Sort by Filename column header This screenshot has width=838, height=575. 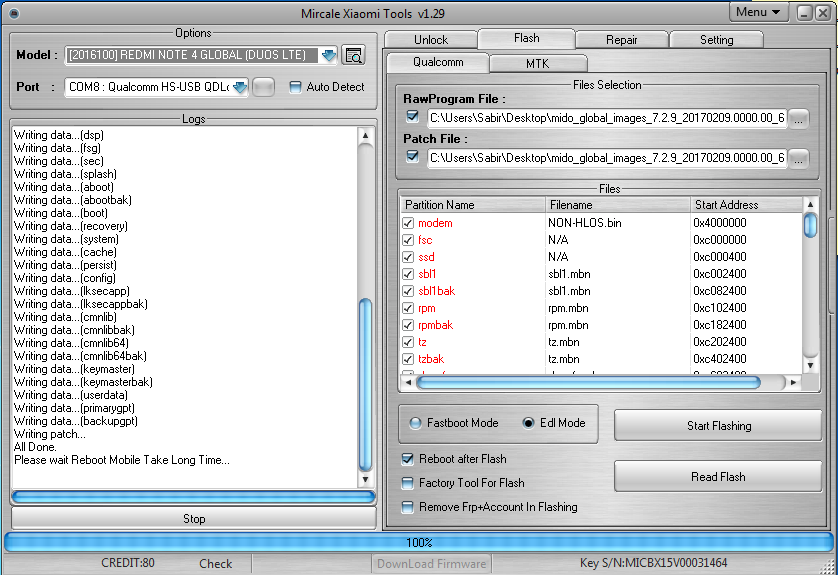(x=617, y=205)
